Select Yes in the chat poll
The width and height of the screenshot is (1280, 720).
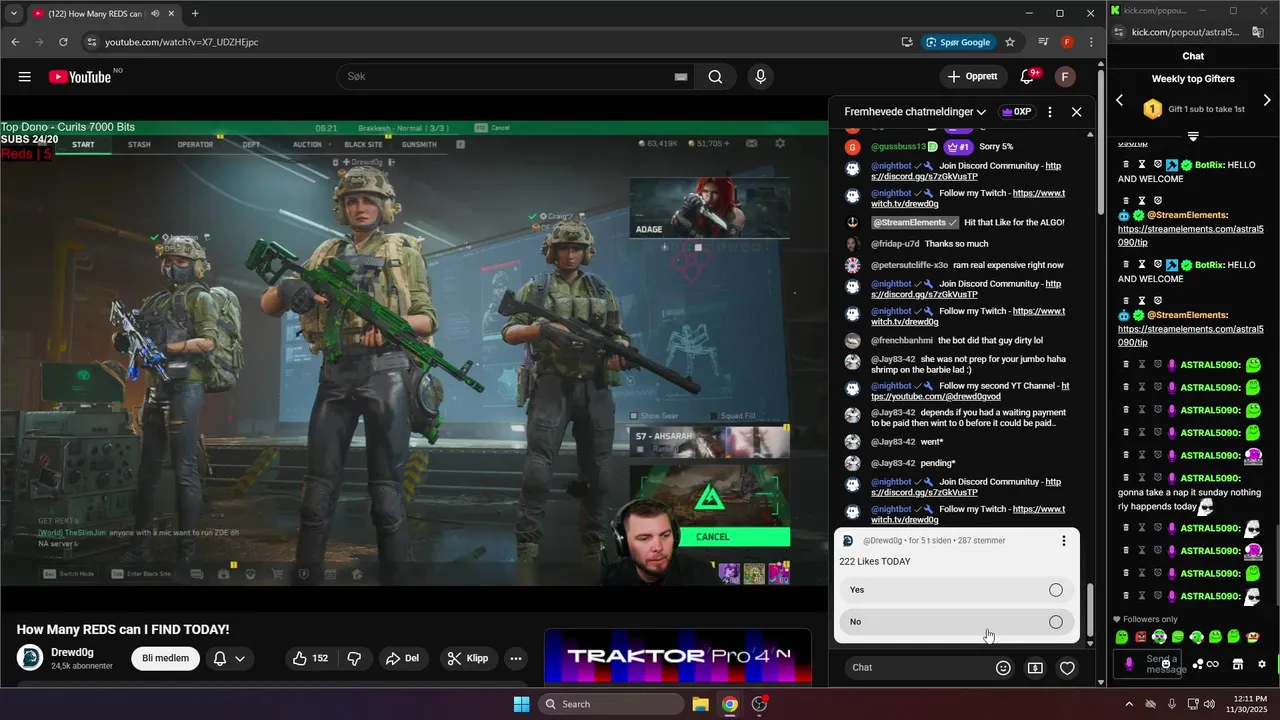point(956,590)
